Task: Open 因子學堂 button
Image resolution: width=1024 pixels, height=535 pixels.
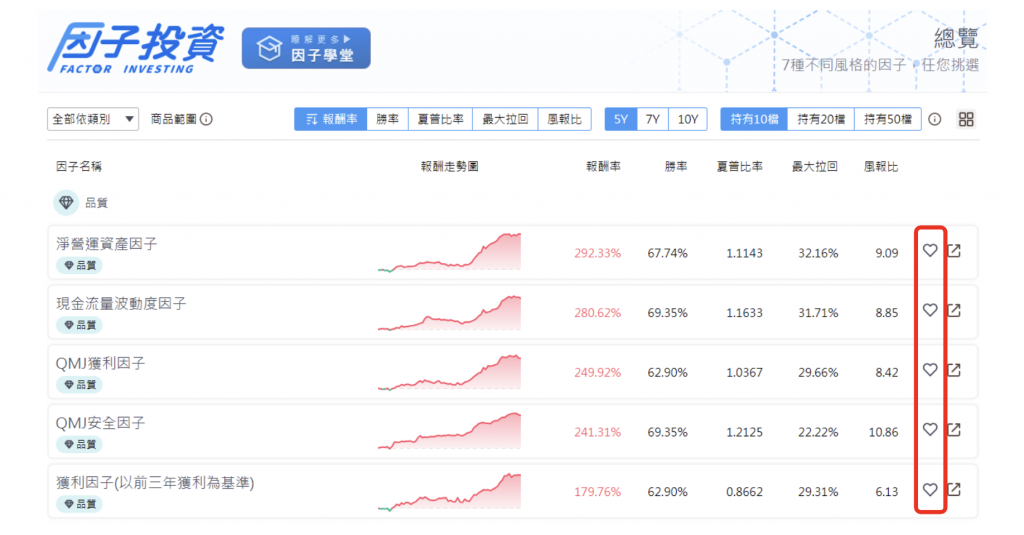Action: (x=306, y=48)
